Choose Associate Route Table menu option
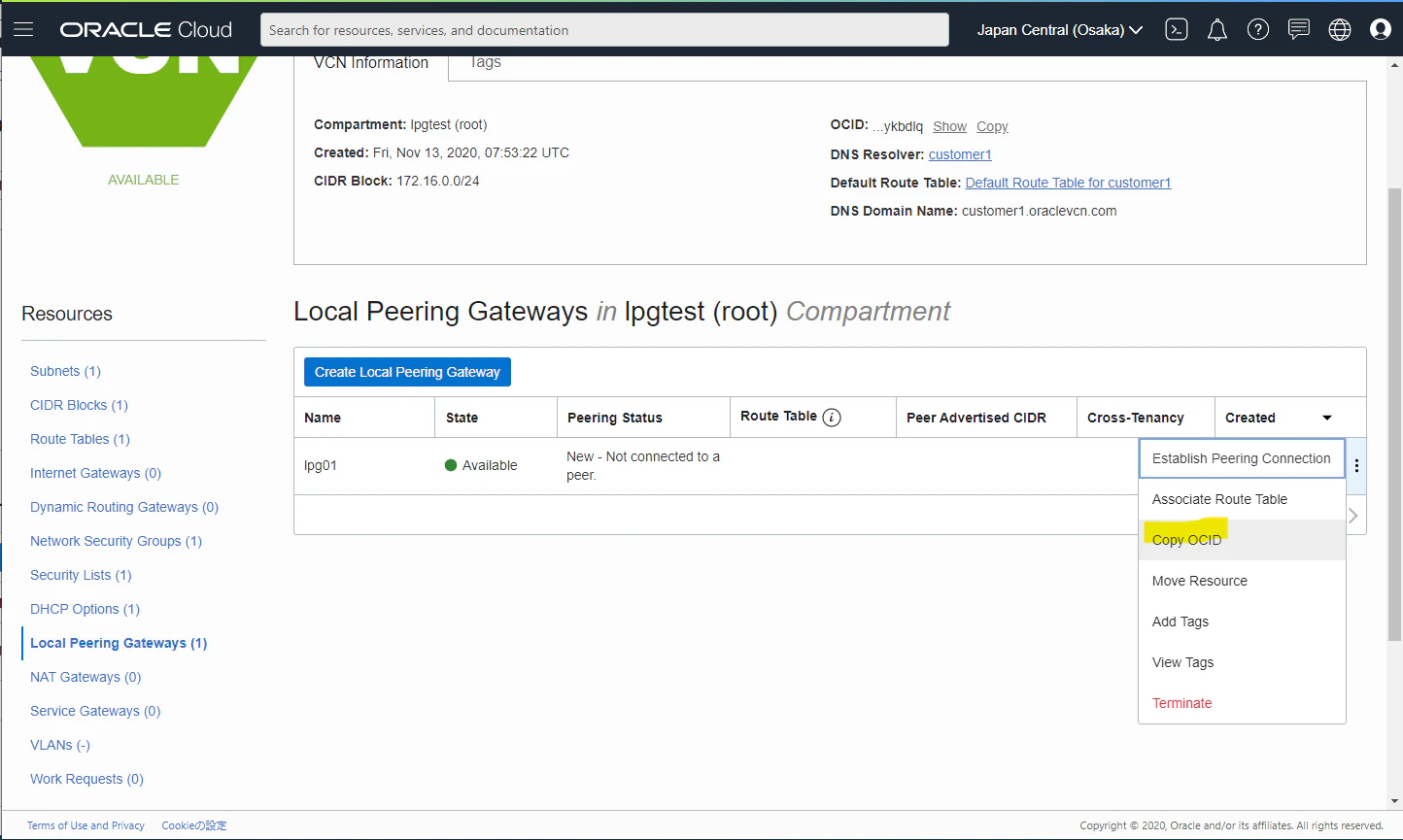 pyautogui.click(x=1242, y=499)
